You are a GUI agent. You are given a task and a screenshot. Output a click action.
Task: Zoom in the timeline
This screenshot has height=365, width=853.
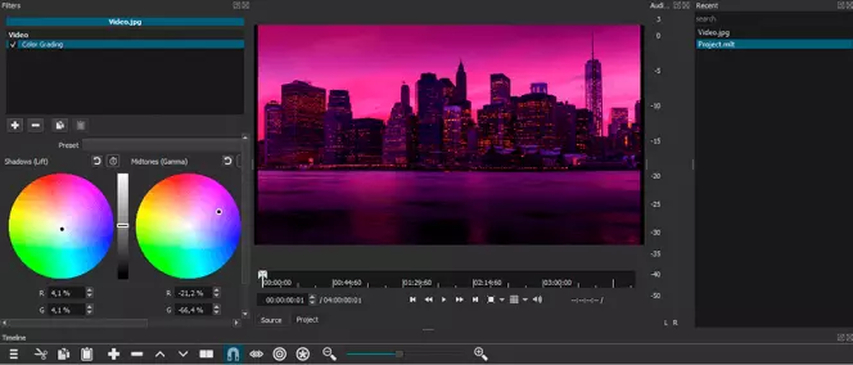pyautogui.click(x=481, y=354)
